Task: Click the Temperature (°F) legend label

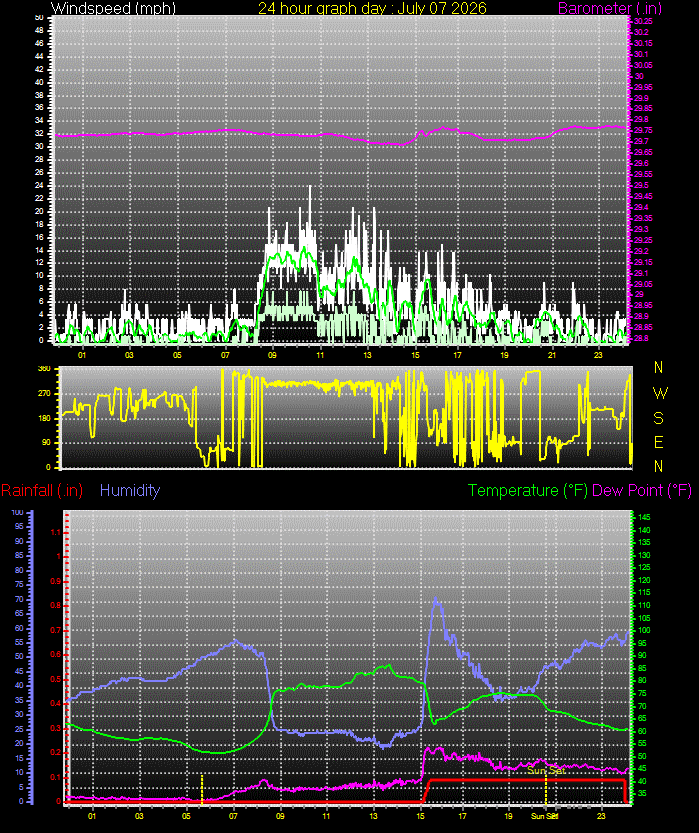Action: pyautogui.click(x=528, y=490)
